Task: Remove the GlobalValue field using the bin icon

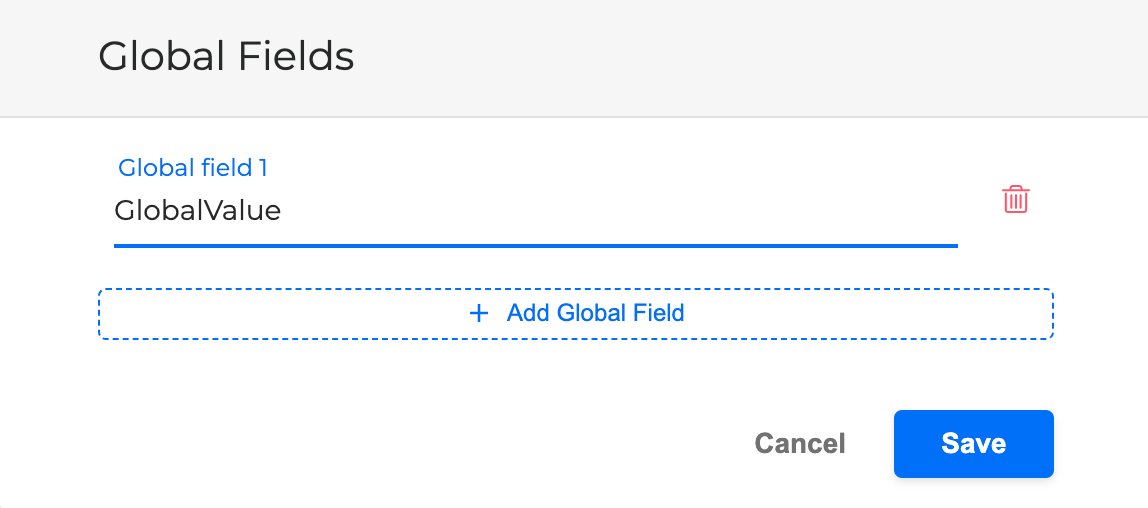Action: 1015,200
